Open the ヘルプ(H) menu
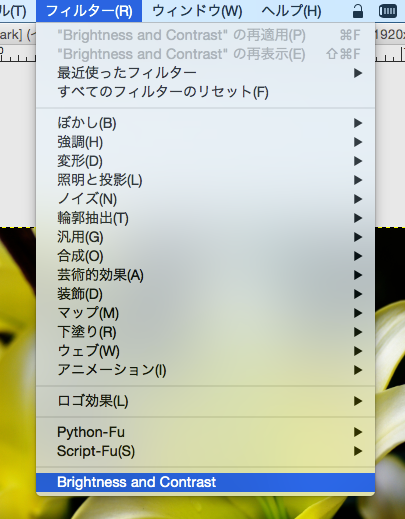The width and height of the screenshot is (405, 519). (291, 11)
